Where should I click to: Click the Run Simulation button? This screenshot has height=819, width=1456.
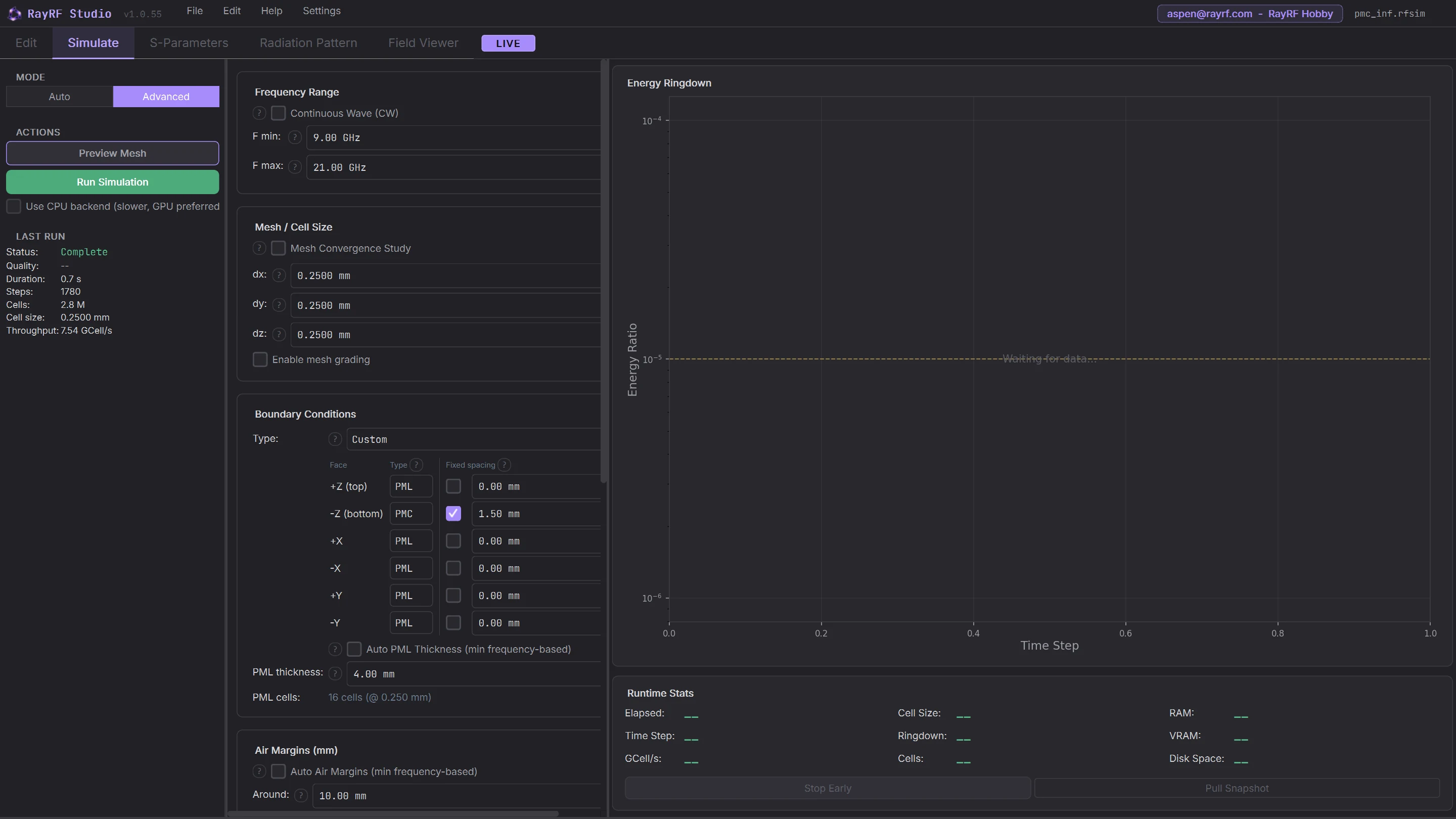pos(112,182)
